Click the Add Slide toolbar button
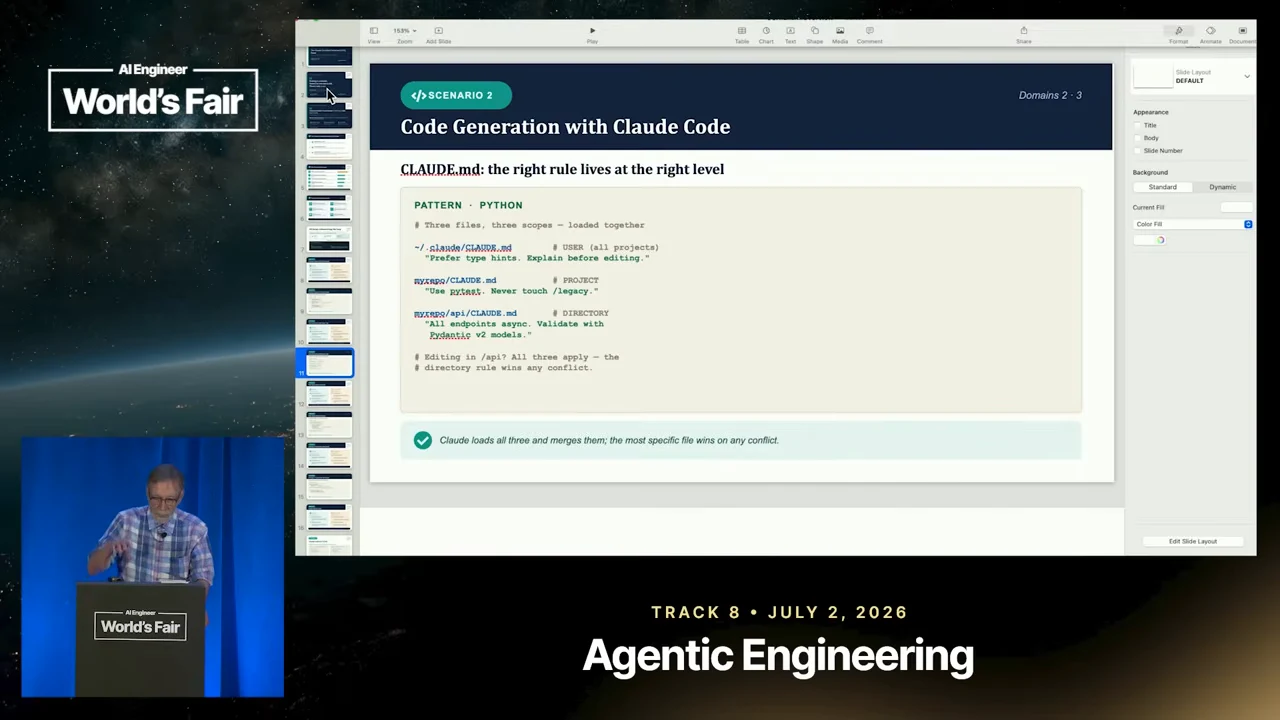 point(438,35)
